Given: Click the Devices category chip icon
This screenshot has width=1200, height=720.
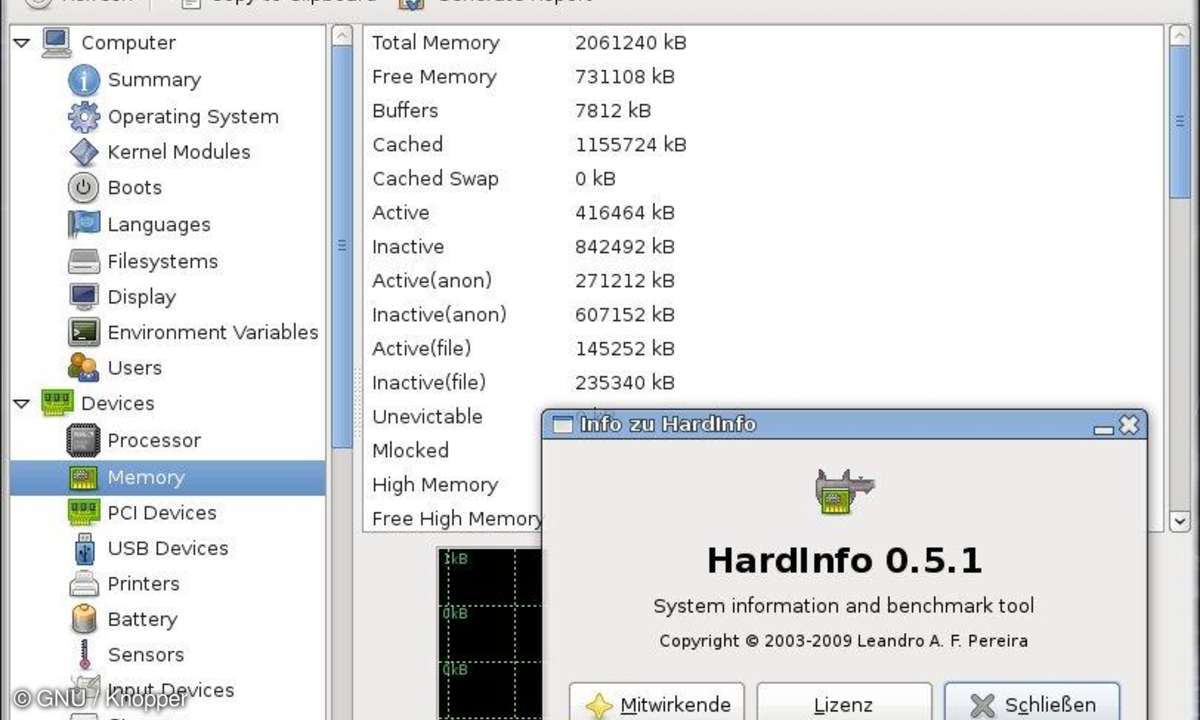Looking at the screenshot, I should tap(57, 403).
